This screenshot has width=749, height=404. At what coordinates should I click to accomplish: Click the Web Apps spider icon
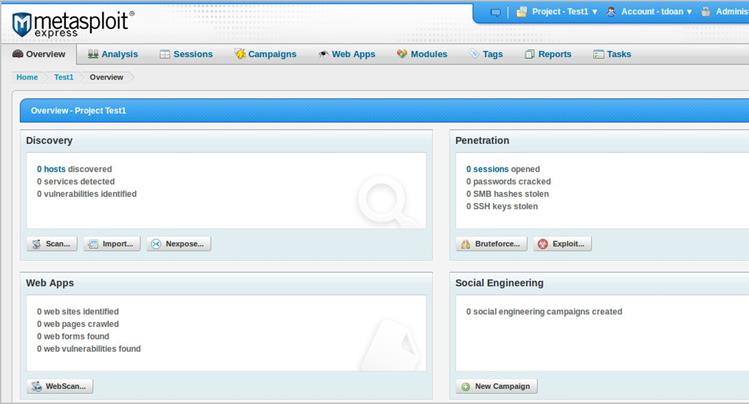(x=323, y=54)
